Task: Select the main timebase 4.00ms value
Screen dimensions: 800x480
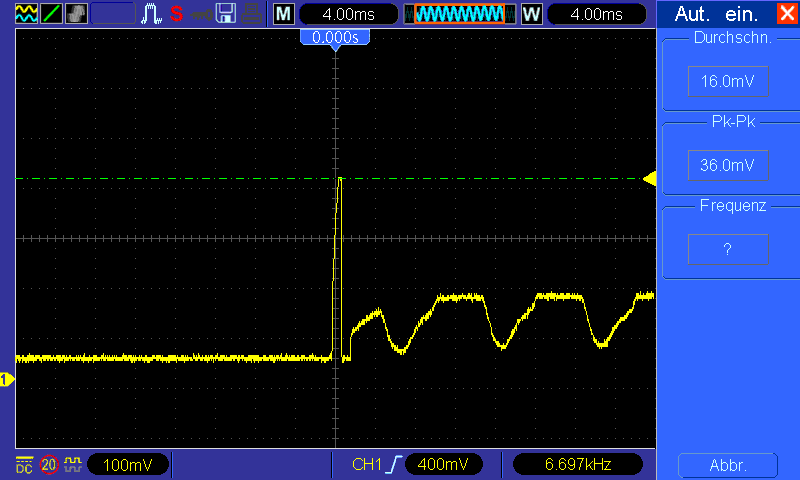Action: 348,14
